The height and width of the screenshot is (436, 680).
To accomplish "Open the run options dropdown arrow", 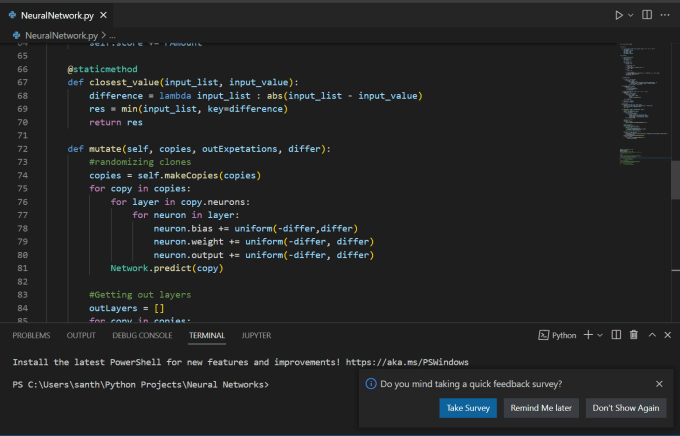I will point(631,15).
